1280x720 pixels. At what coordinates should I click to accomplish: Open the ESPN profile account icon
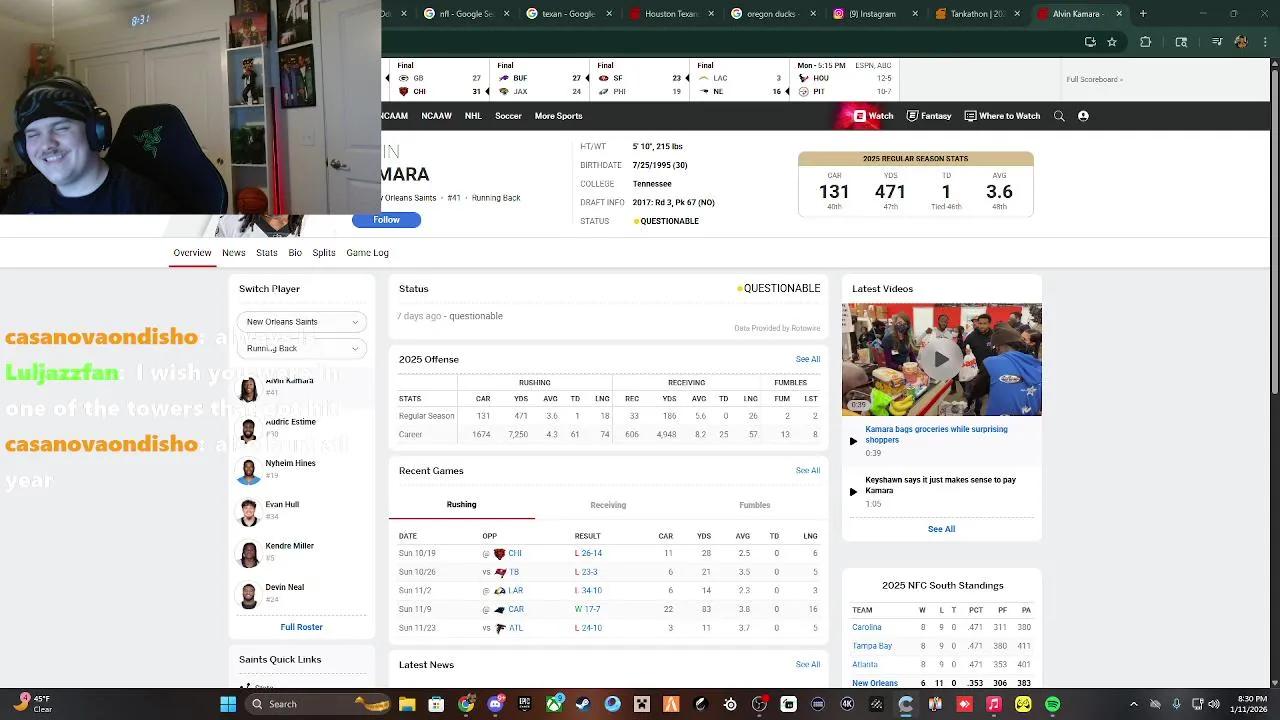1083,116
